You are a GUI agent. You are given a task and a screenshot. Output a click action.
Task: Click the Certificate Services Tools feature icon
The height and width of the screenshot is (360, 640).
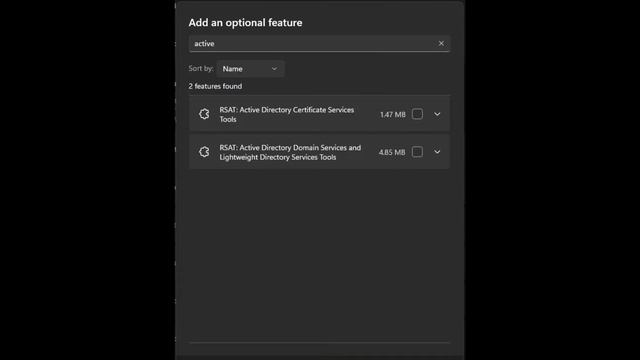pyautogui.click(x=204, y=114)
